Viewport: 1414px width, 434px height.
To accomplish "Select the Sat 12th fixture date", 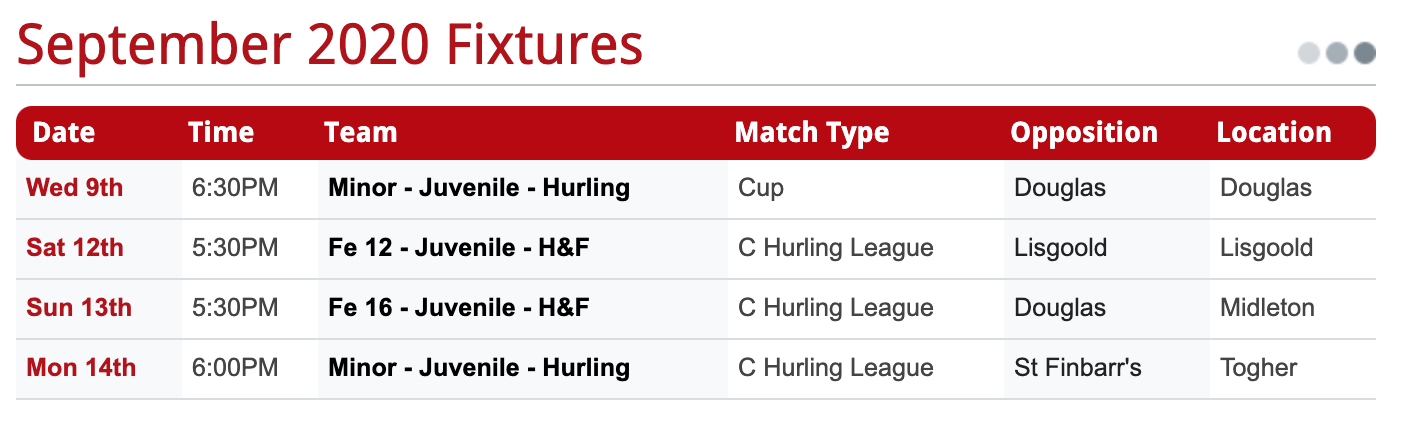I will [75, 247].
